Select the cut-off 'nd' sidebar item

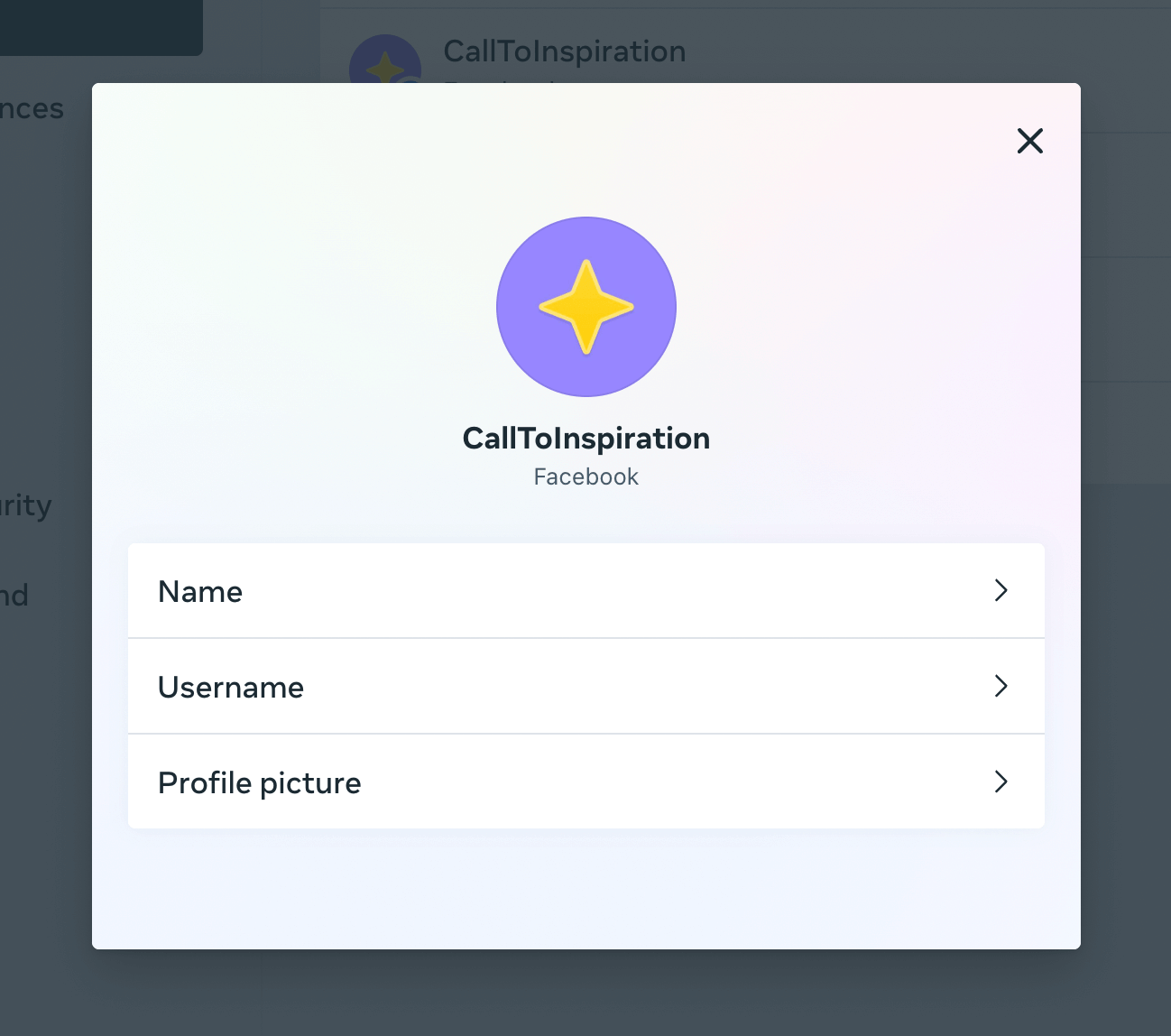tap(14, 596)
